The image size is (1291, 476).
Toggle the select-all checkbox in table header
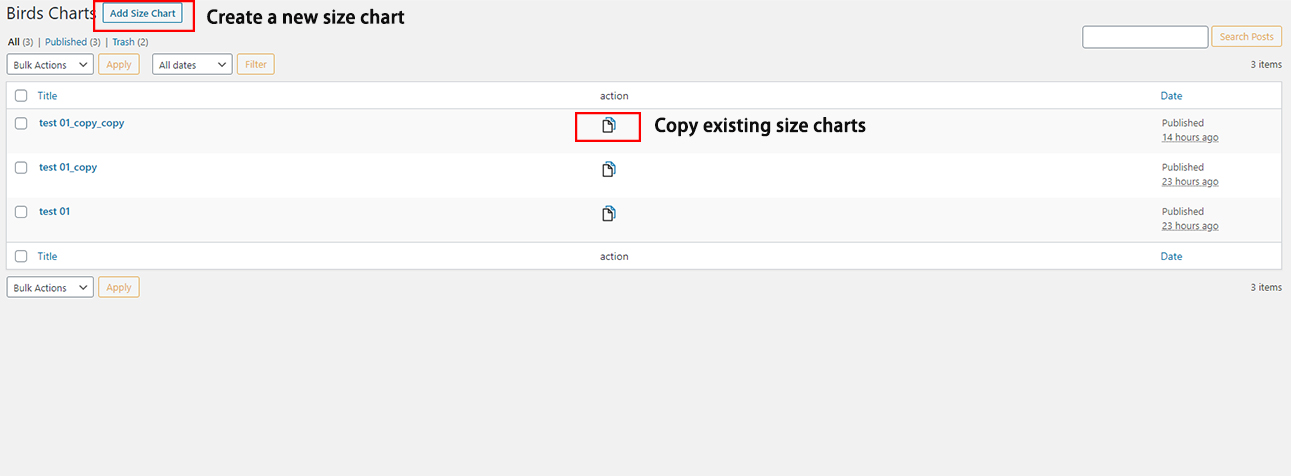tap(21, 96)
